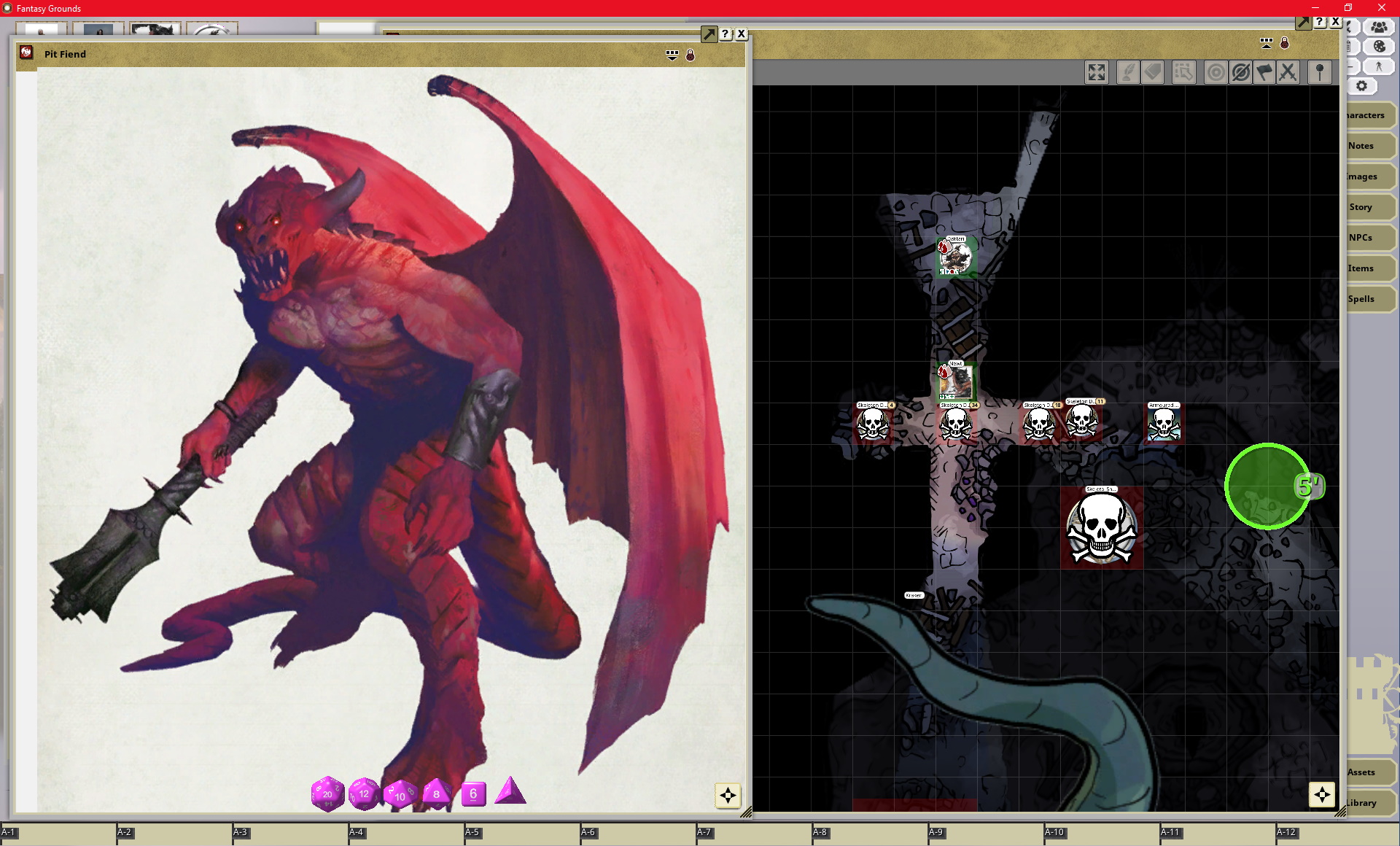The image size is (1400, 846).
Task: Toggle the lock icon on Pit Fiend window
Action: tap(691, 55)
